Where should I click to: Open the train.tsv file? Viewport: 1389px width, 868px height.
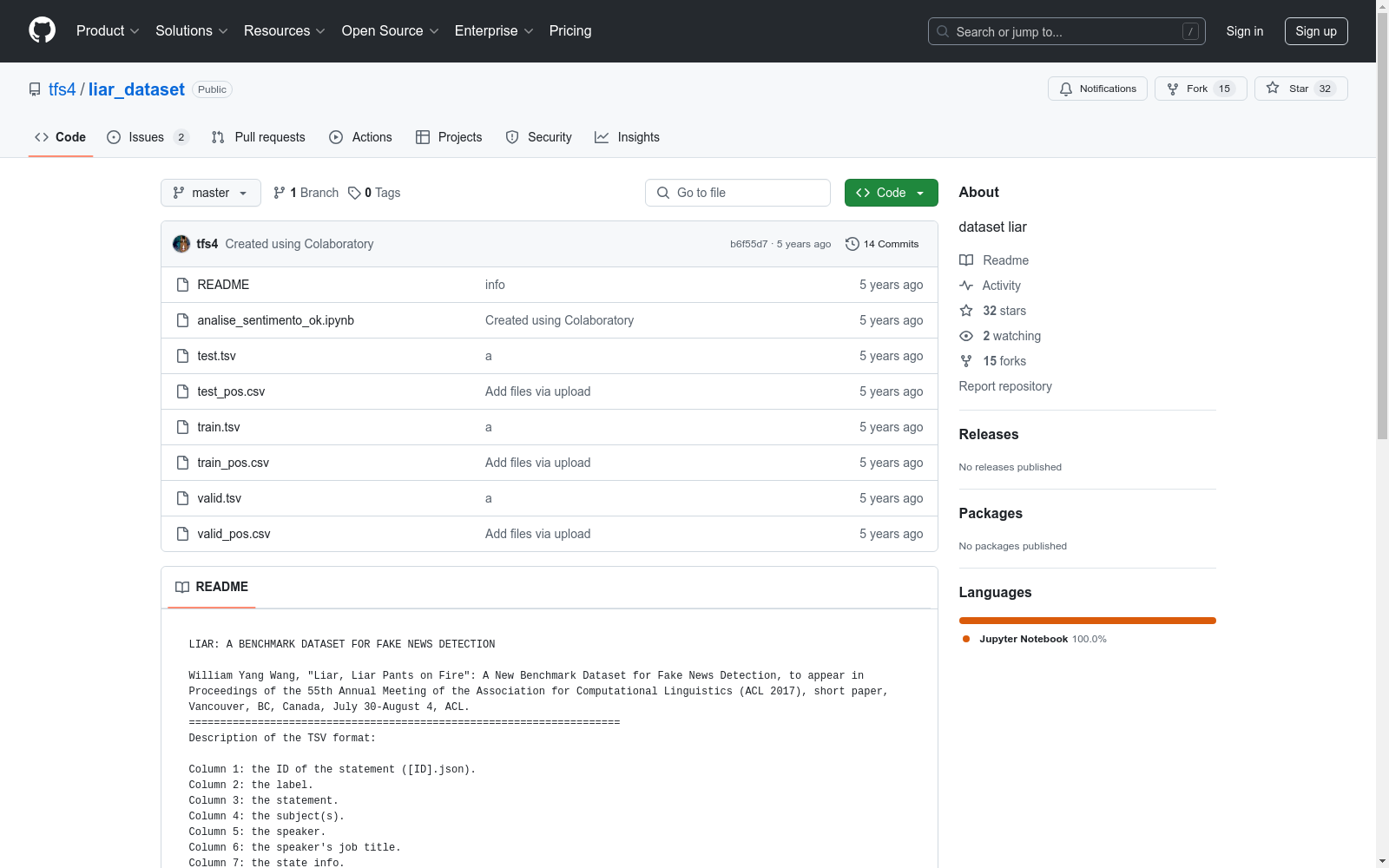click(218, 427)
